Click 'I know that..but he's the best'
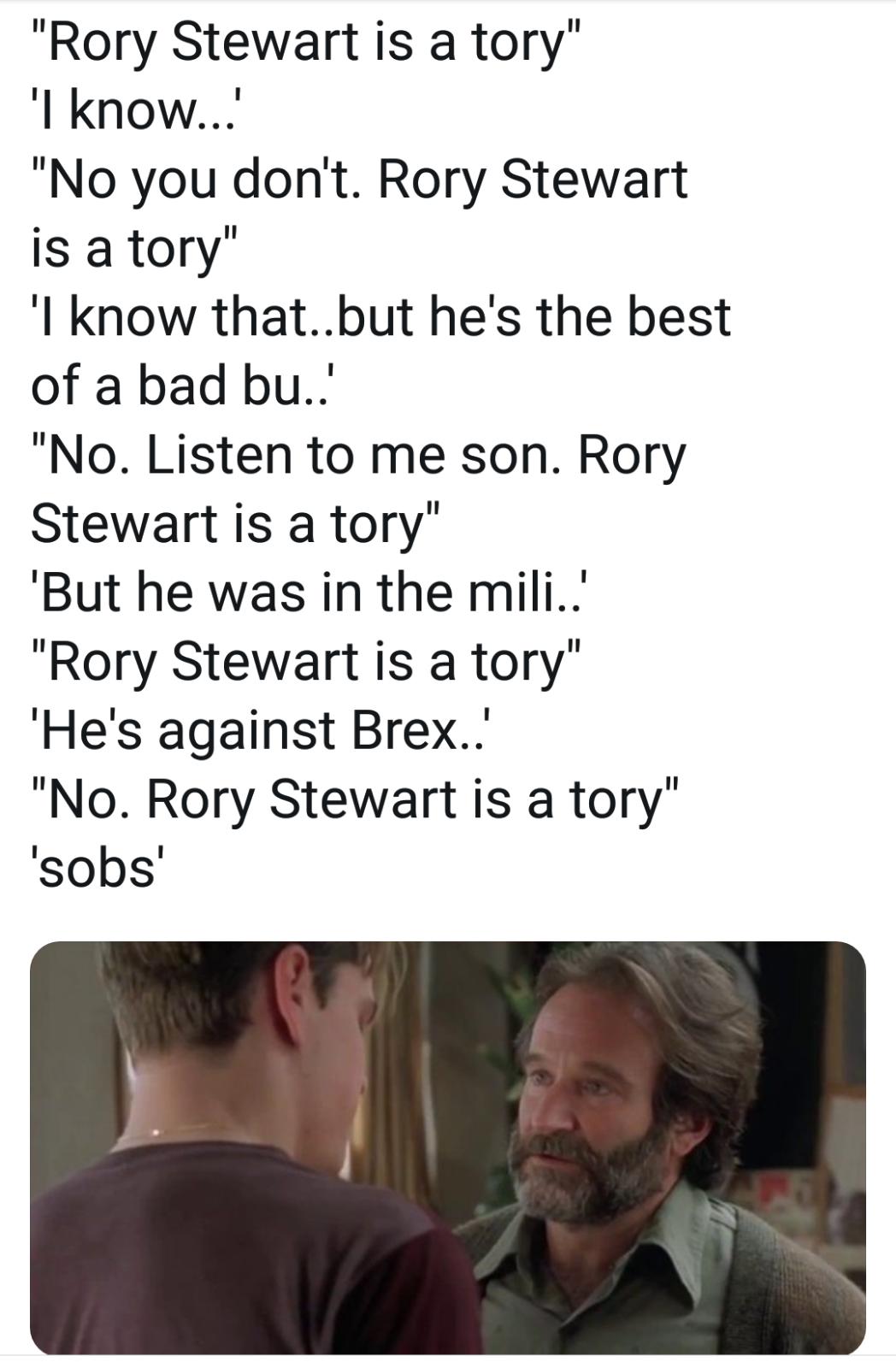 click(380, 316)
